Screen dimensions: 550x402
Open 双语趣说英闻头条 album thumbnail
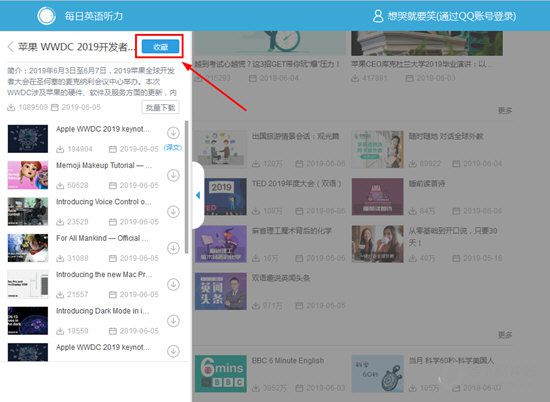click(x=221, y=292)
